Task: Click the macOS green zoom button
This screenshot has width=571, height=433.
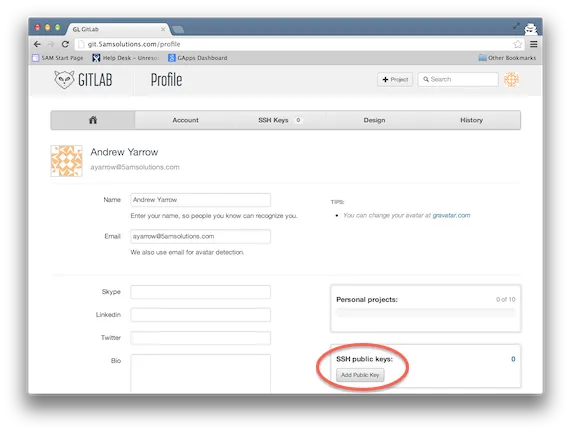Action: click(x=57, y=27)
